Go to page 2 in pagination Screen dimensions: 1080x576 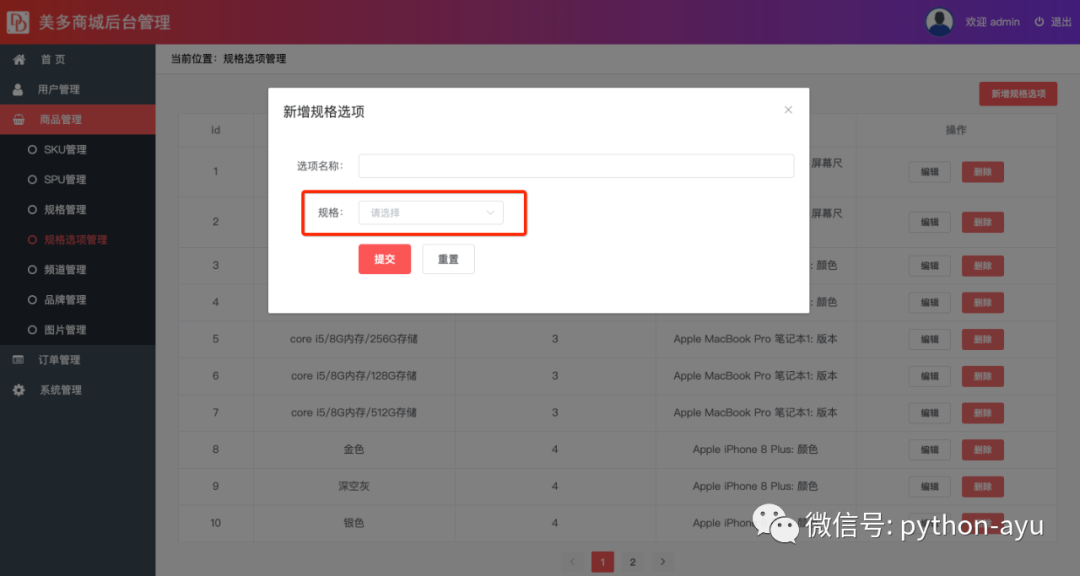(632, 562)
